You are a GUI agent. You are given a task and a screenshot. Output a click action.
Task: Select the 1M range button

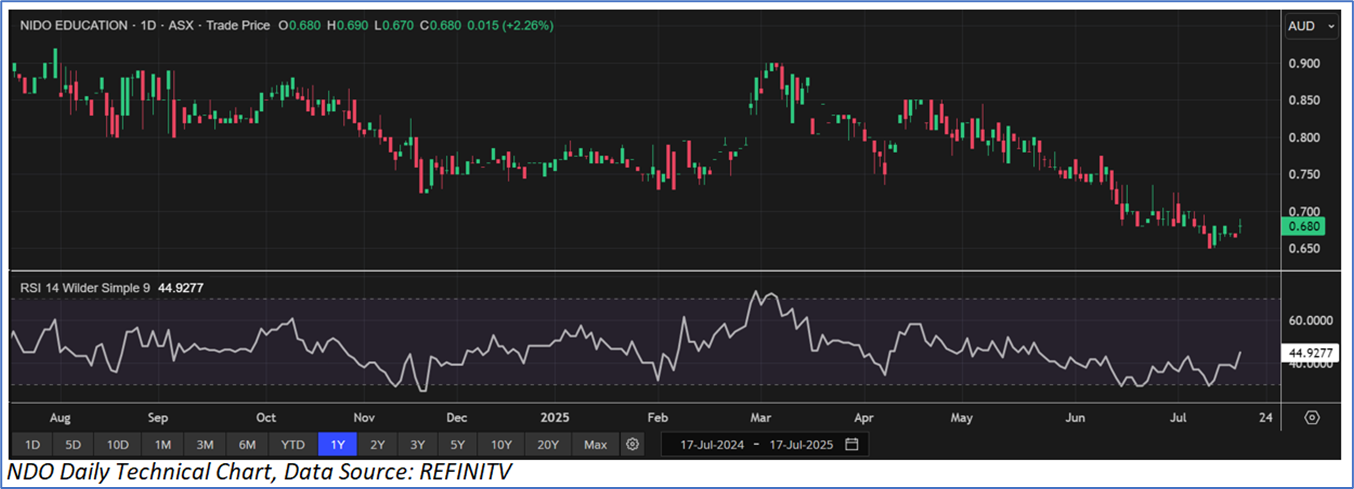point(162,444)
